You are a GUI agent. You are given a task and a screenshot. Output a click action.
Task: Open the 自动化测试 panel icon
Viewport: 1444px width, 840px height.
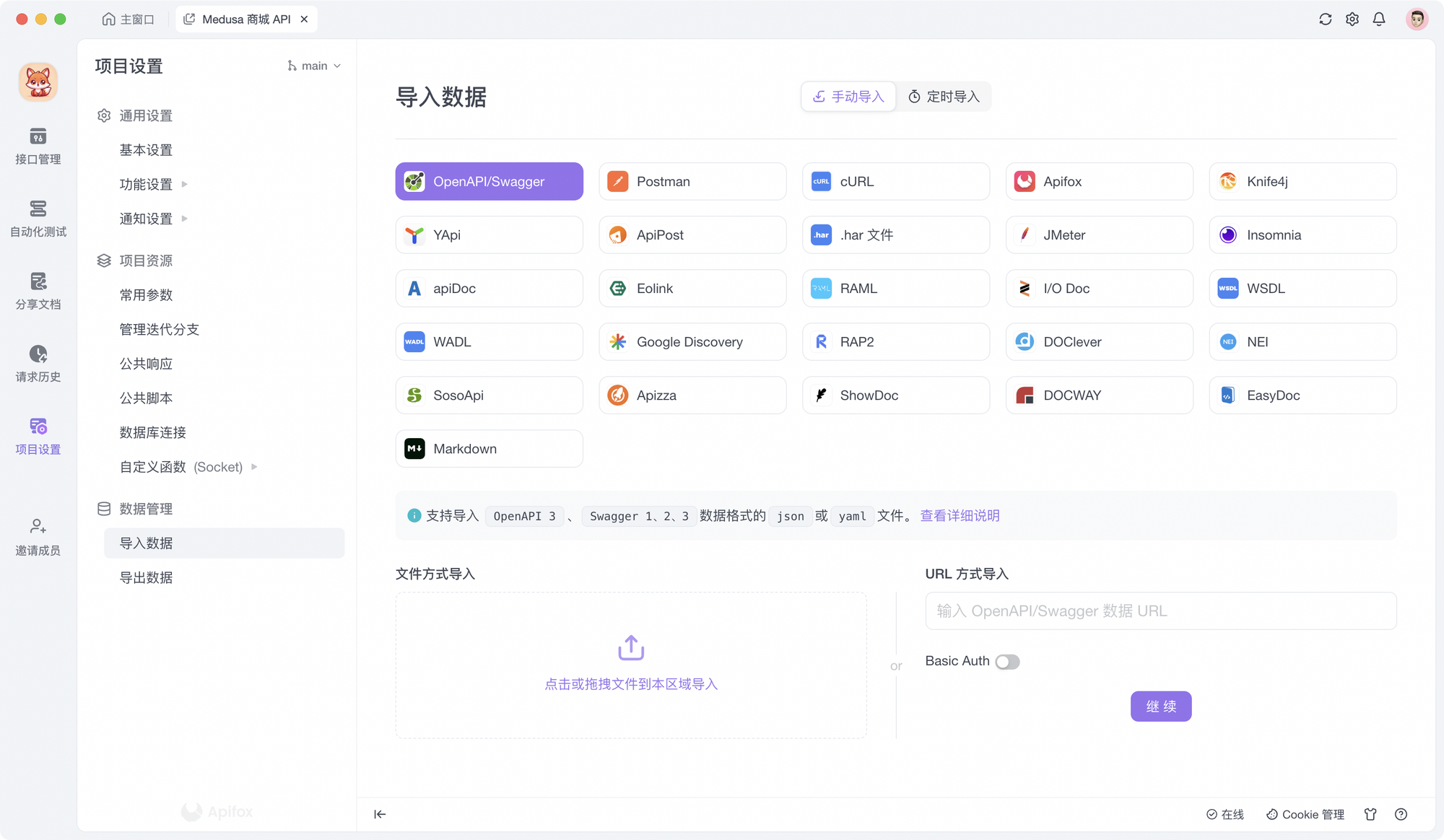(x=38, y=218)
